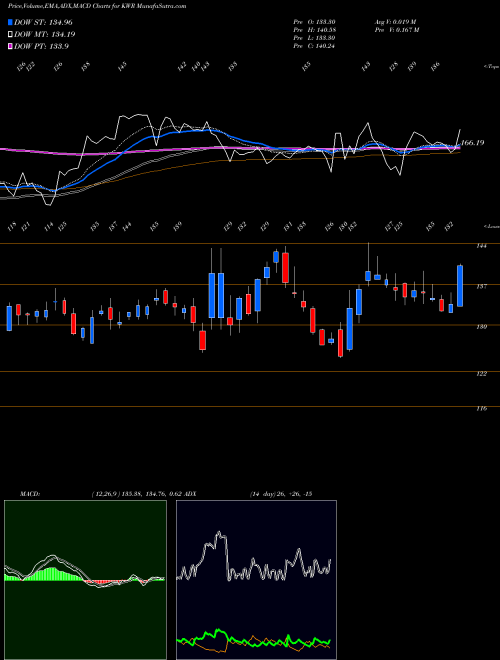Click the white DOW MT legend swatch
This screenshot has width=500, height=660.
tap(10, 34)
